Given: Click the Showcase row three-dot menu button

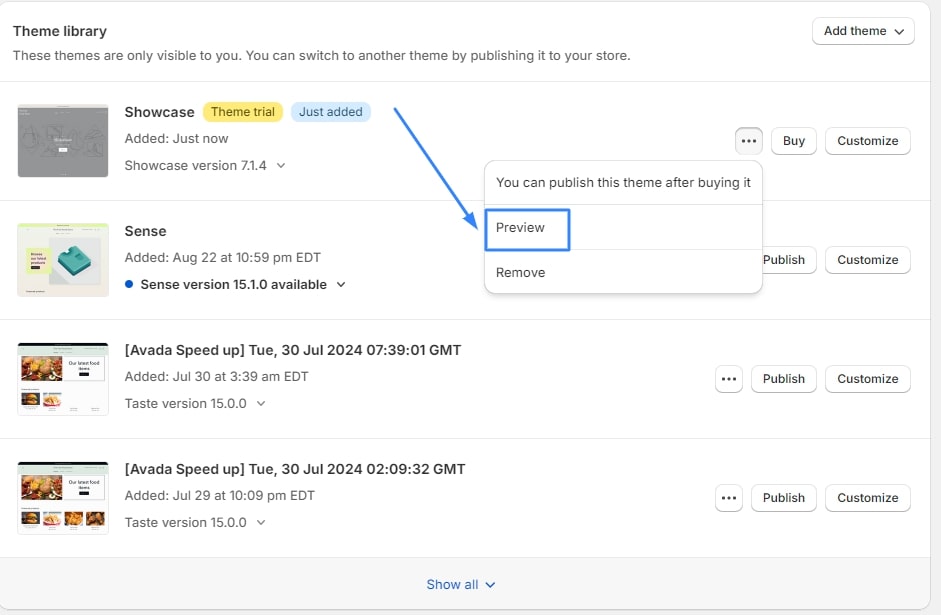Looking at the screenshot, I should (x=748, y=141).
